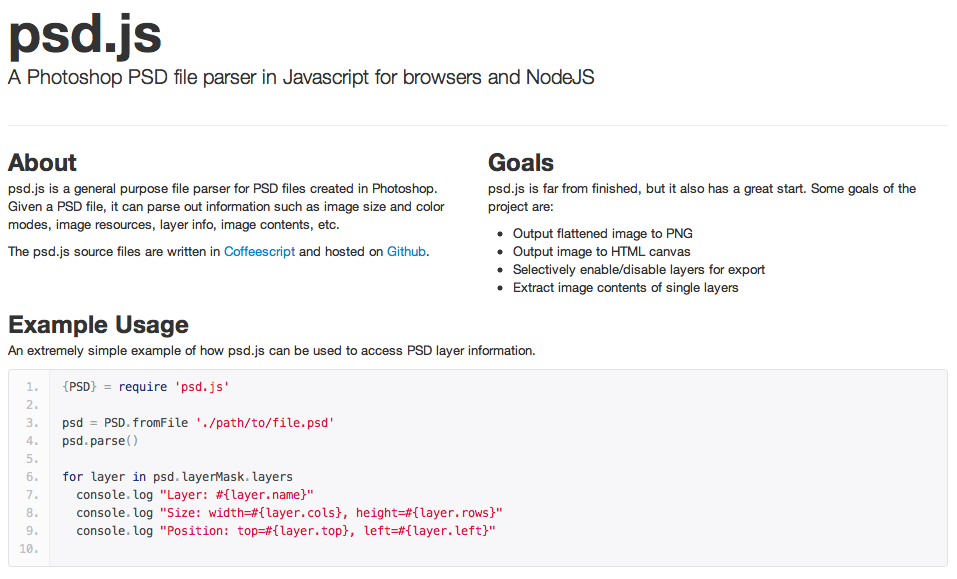This screenshot has width=957, height=579.
Task: Click line number 10 in code block
Action: click(x=30, y=549)
